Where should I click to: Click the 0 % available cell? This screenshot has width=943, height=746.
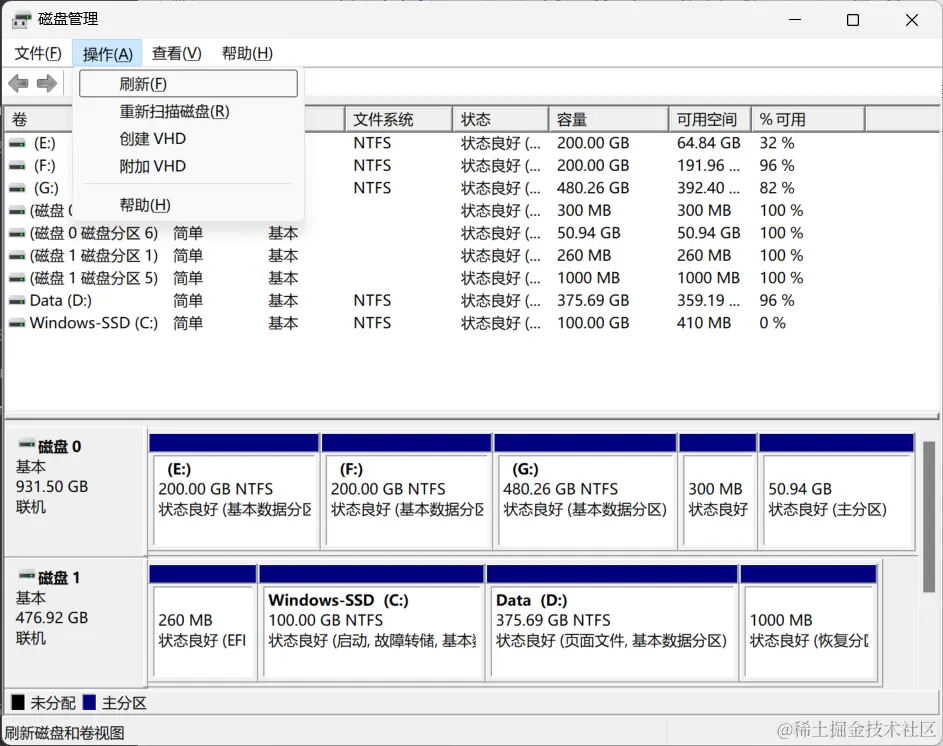(772, 323)
